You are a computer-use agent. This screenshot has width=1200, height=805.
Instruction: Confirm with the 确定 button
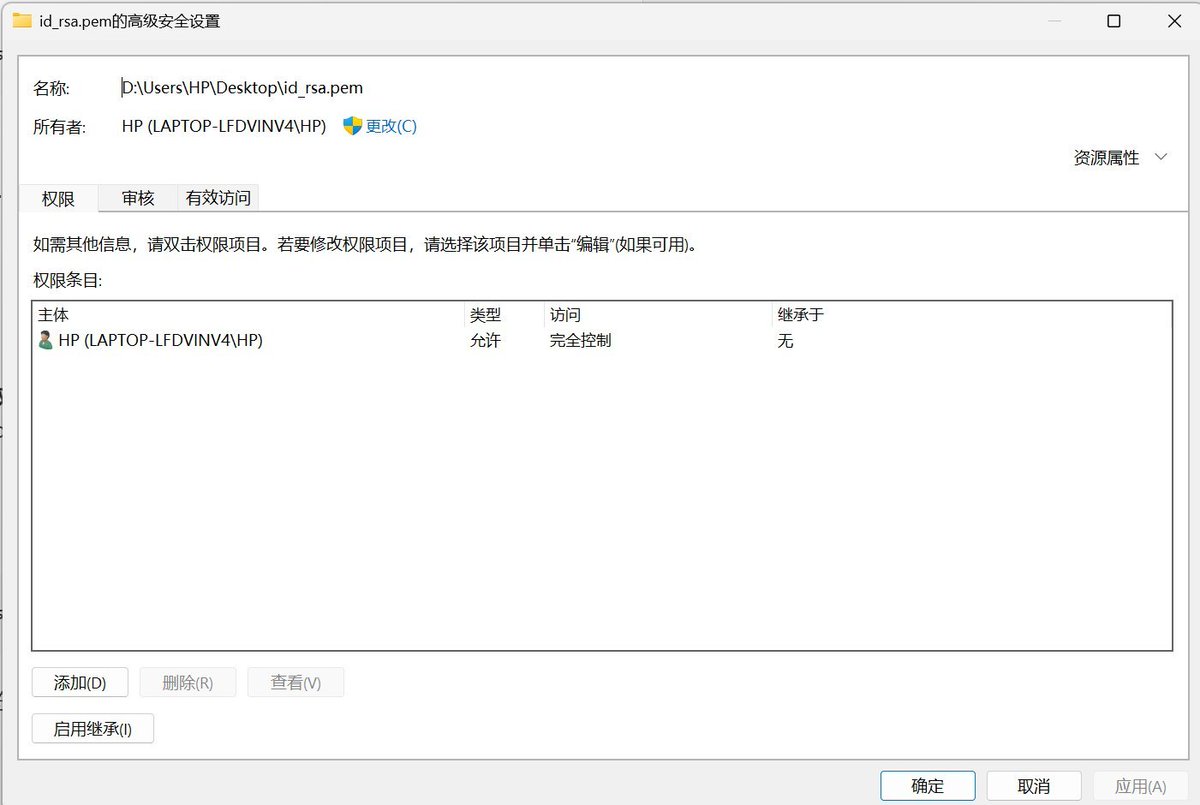927,786
